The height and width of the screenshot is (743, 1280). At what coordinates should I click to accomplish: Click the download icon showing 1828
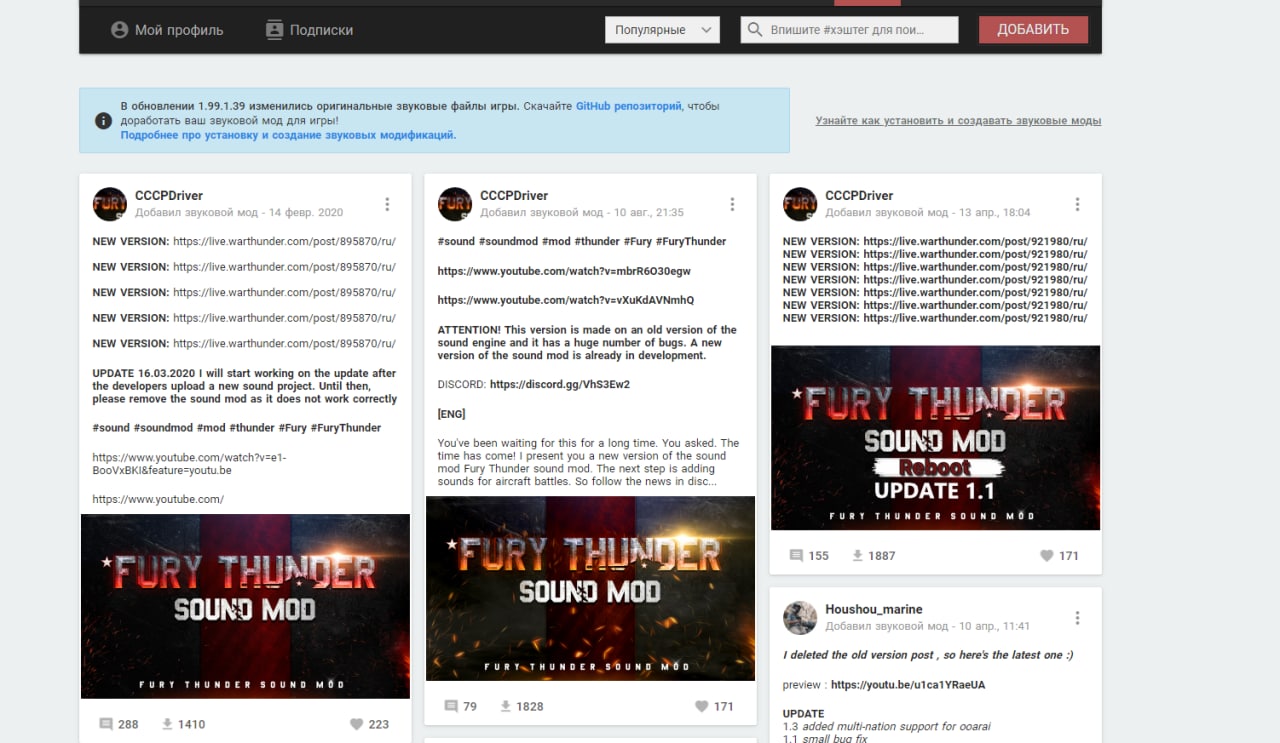pos(506,706)
